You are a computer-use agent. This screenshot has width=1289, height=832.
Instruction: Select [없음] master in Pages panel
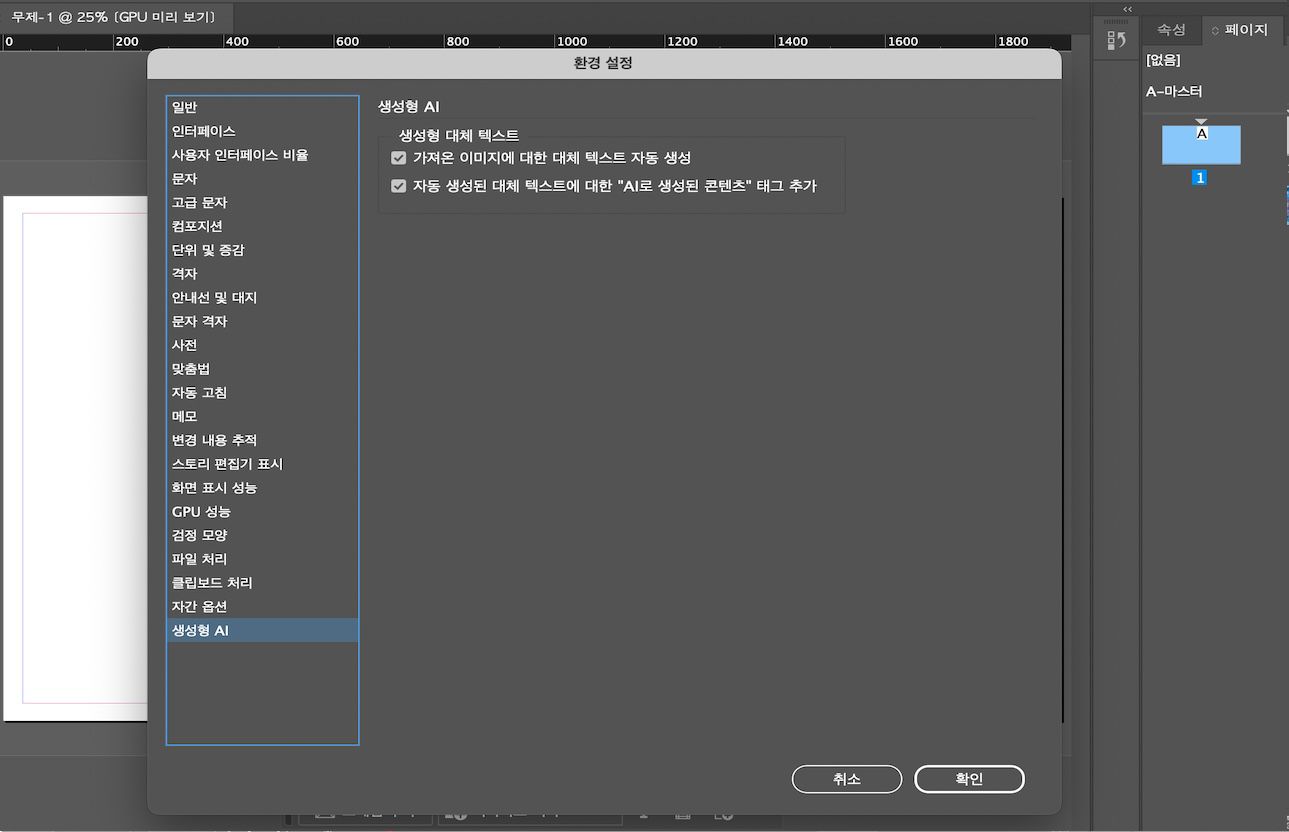point(1163,61)
